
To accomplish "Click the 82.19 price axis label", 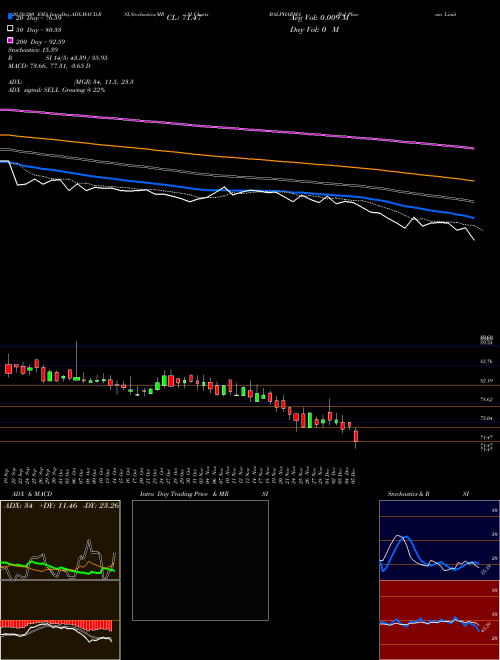I will click(x=486, y=381).
